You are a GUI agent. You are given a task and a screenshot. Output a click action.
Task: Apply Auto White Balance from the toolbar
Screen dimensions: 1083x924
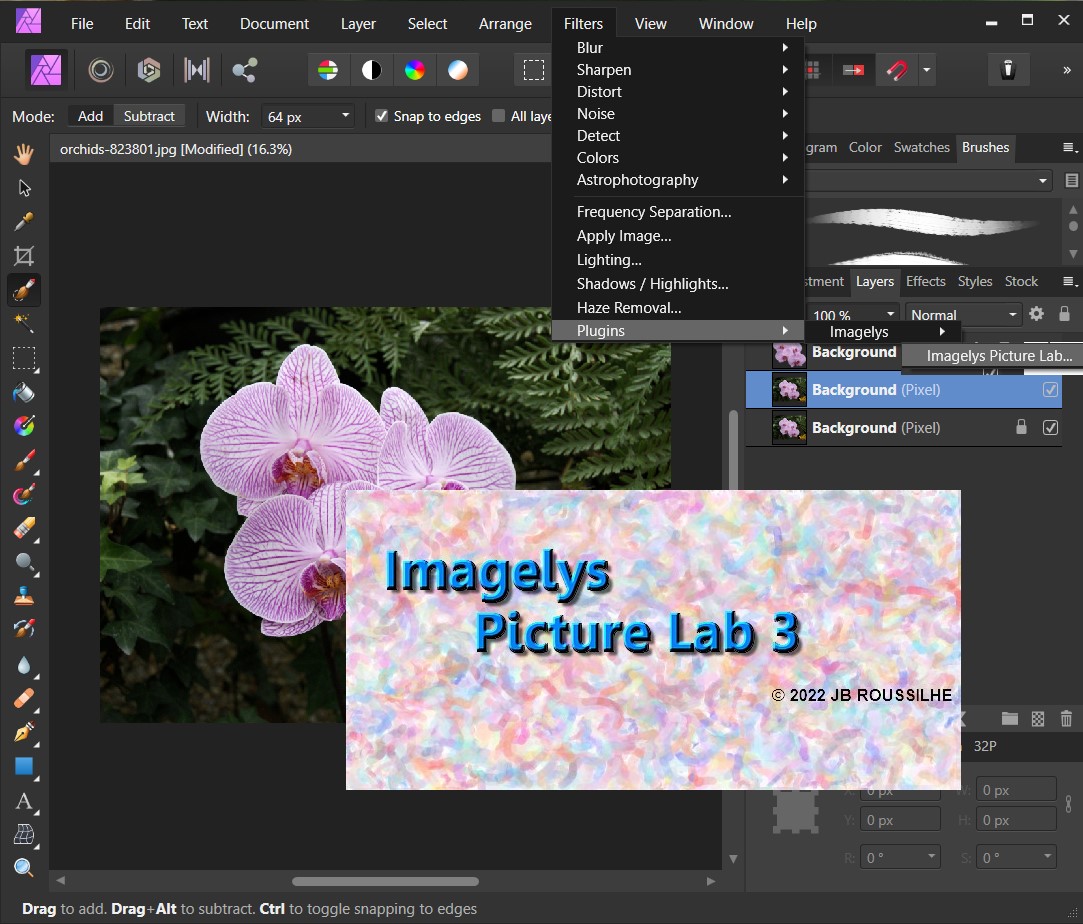click(458, 70)
